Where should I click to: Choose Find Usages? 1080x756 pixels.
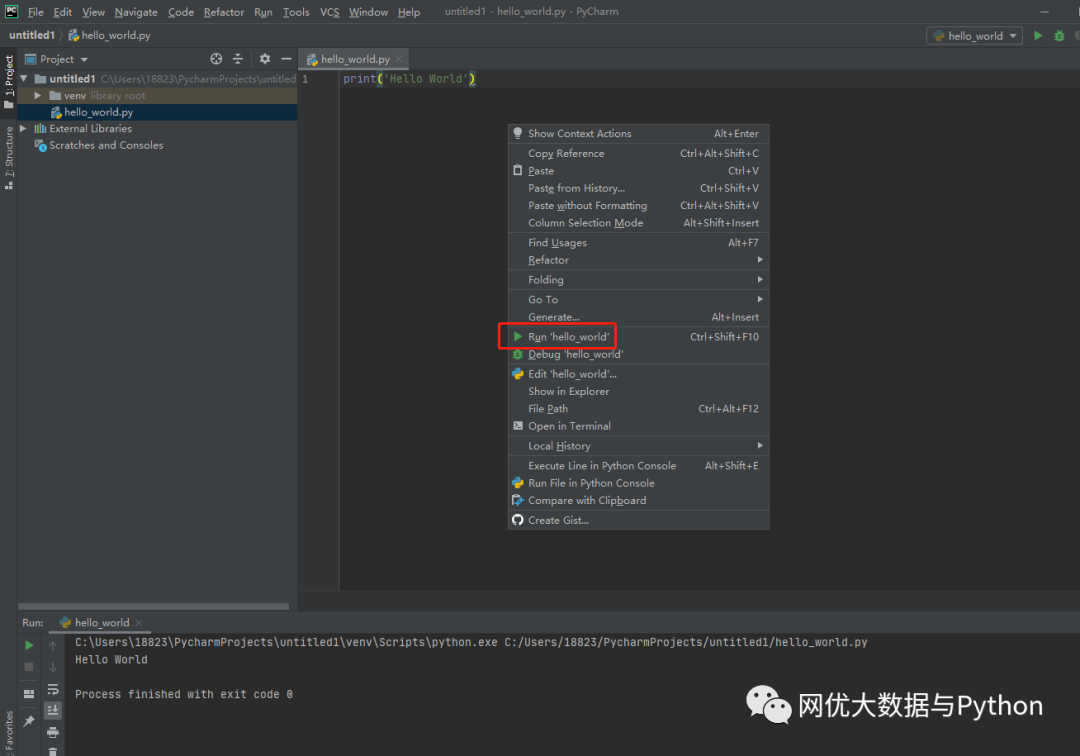tap(638, 242)
